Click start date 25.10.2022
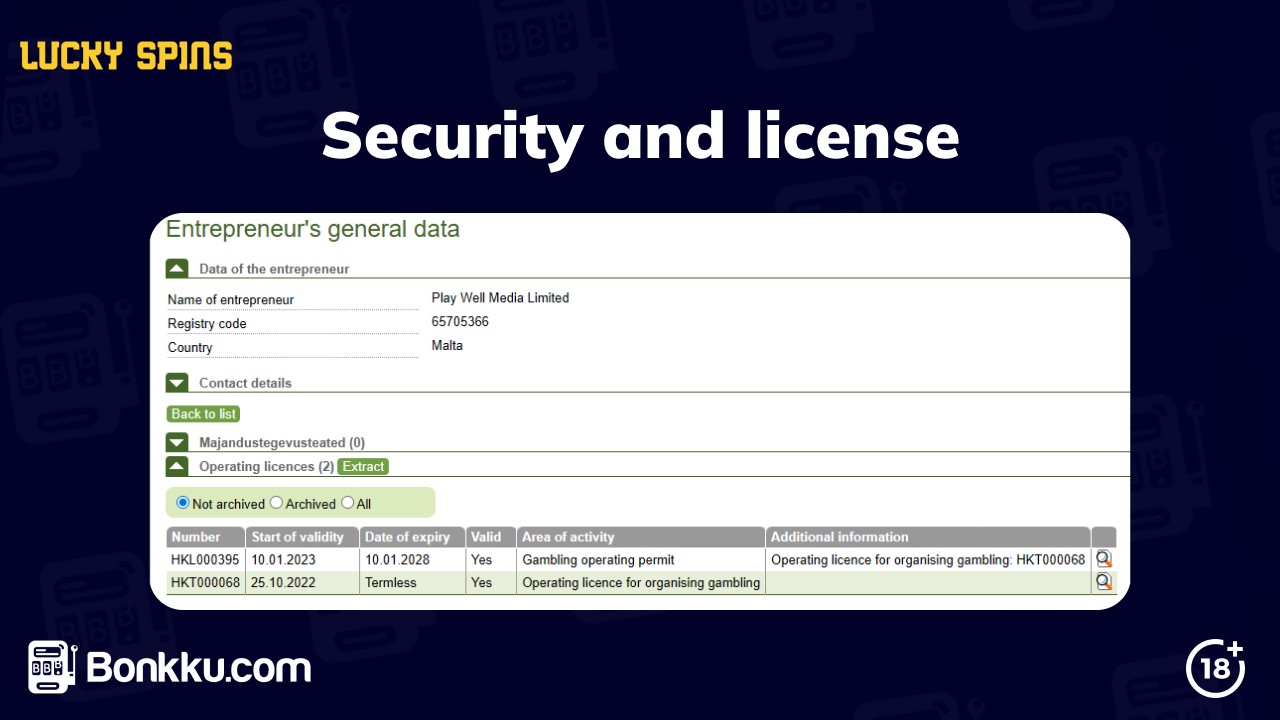The width and height of the screenshot is (1280, 720). 283,583
